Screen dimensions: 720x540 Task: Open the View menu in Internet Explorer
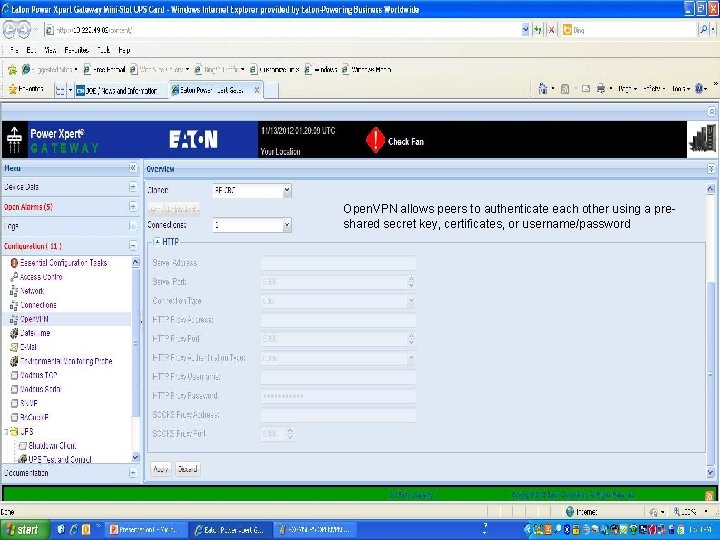[50, 50]
